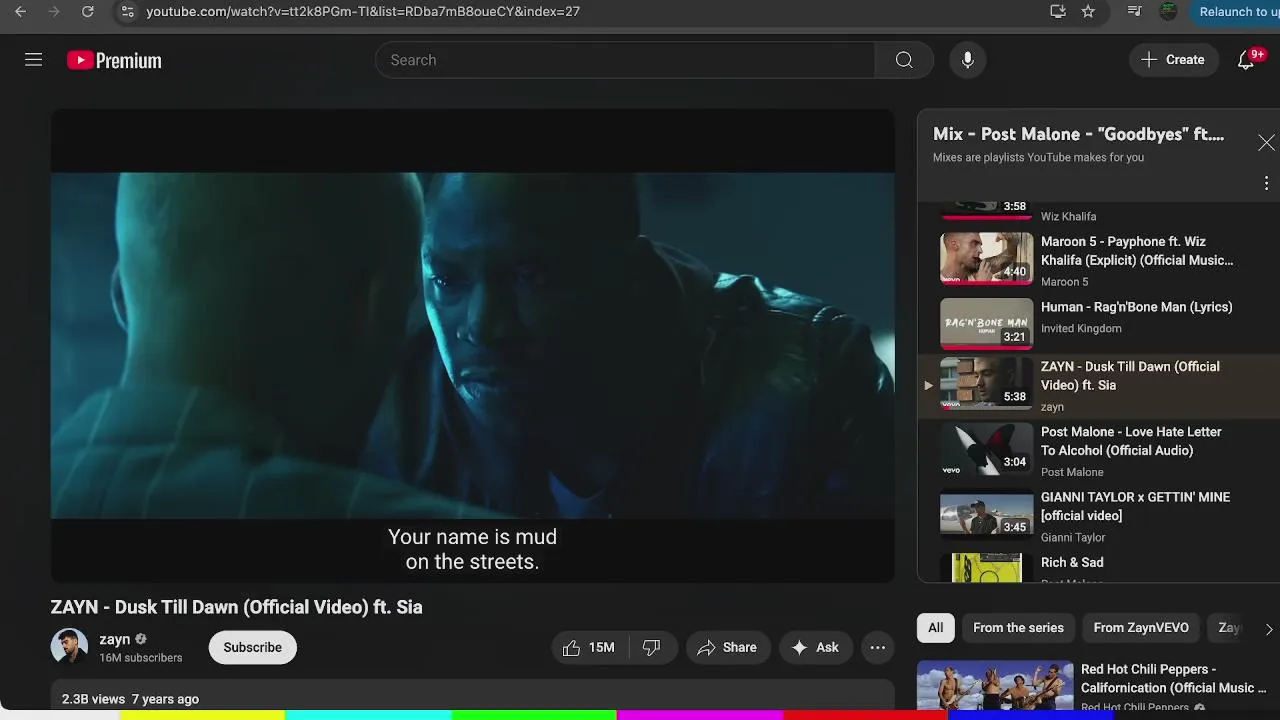
Task: Click Gianni Taylor channel label
Action: [x=1073, y=537]
